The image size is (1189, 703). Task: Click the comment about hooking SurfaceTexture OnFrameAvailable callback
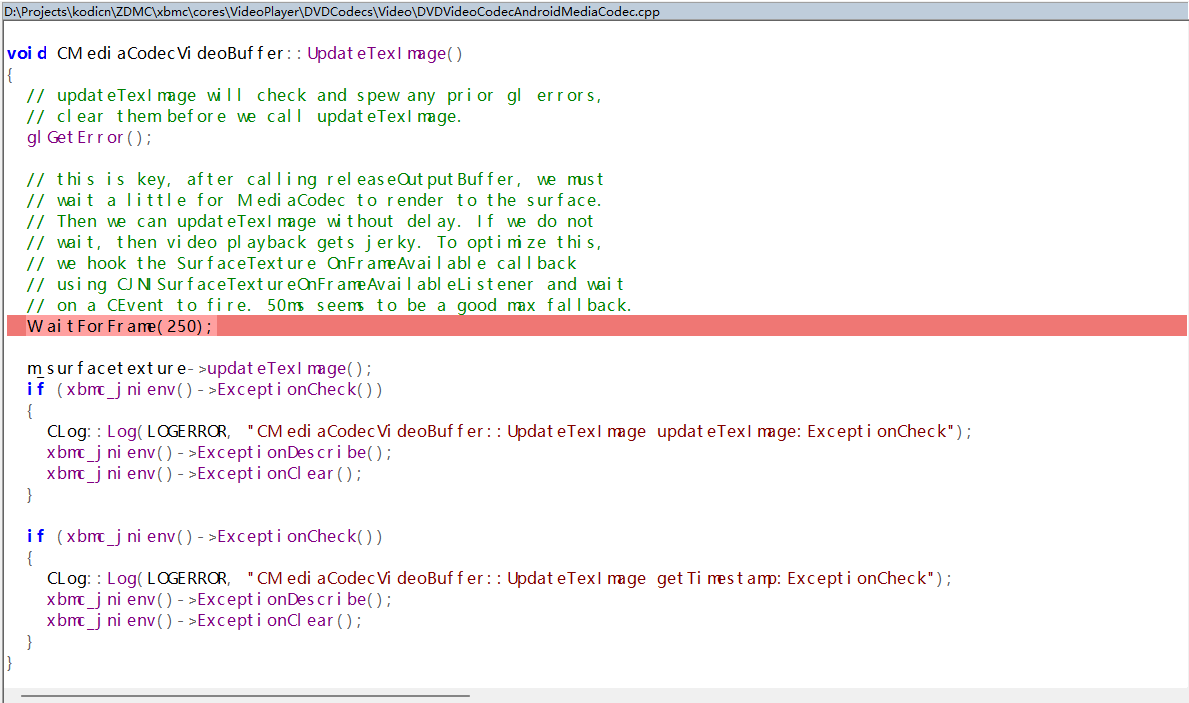point(303,263)
